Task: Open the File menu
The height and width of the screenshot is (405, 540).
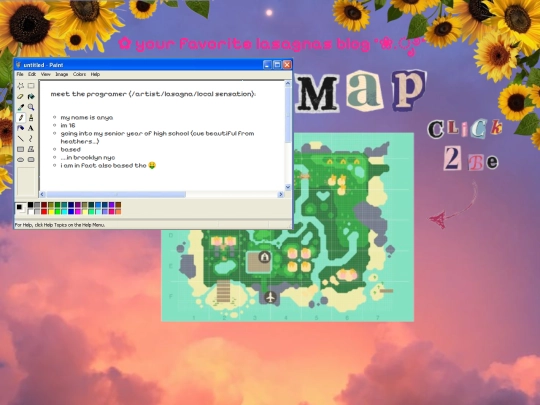Action: (x=20, y=74)
